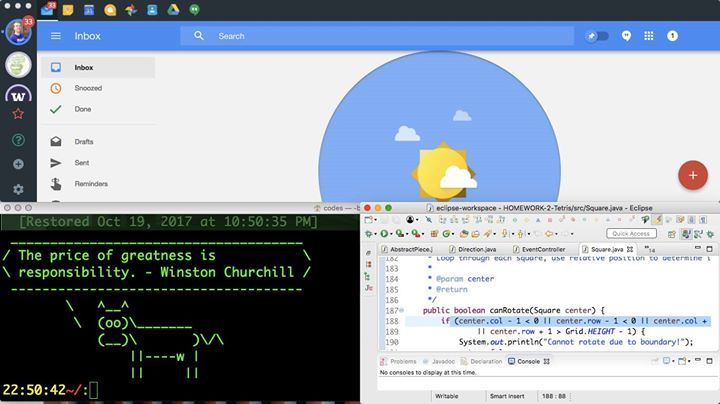This screenshot has height=404, width=720.
Task: Add a new account with the plus icon
Action: tap(18, 164)
